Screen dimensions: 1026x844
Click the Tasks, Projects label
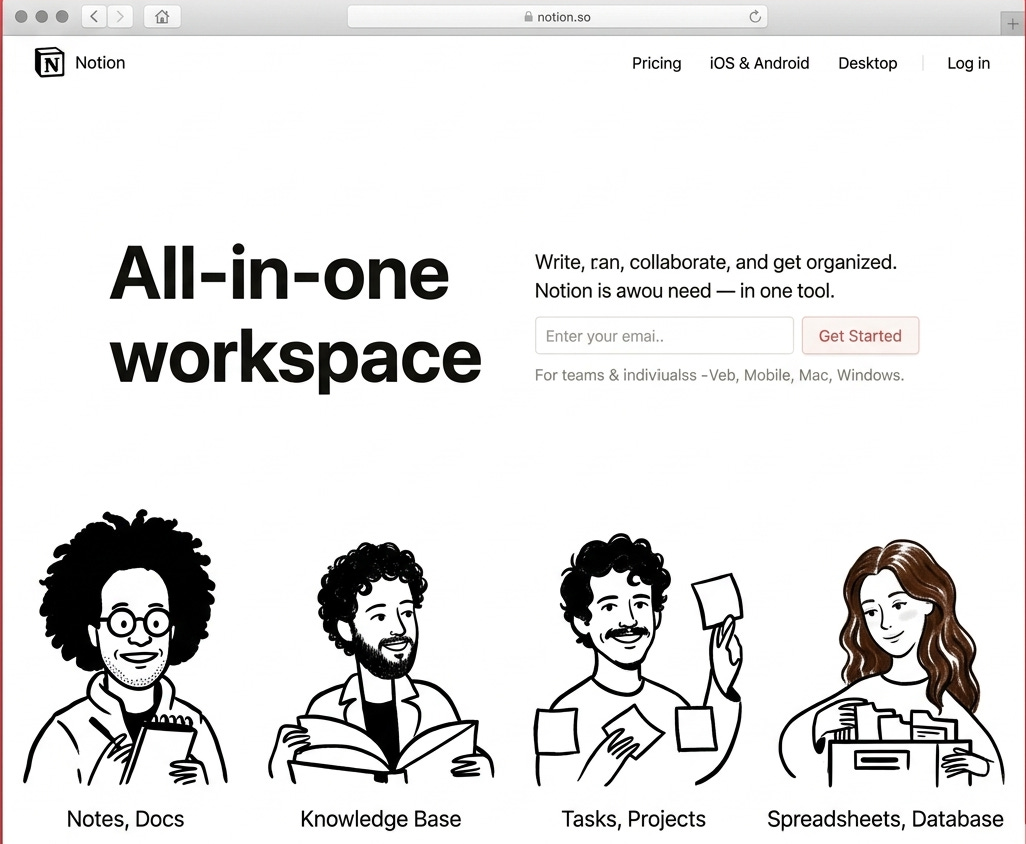click(x=633, y=819)
